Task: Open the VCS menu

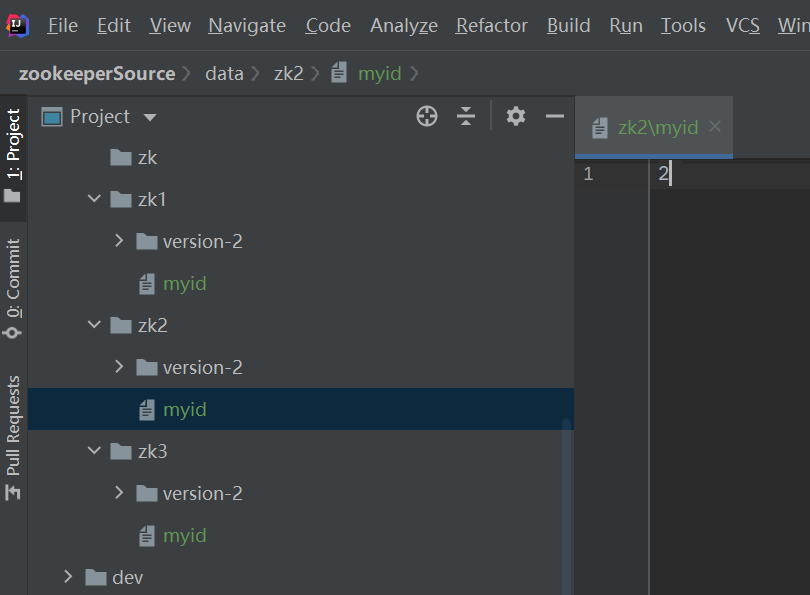Action: tap(742, 25)
